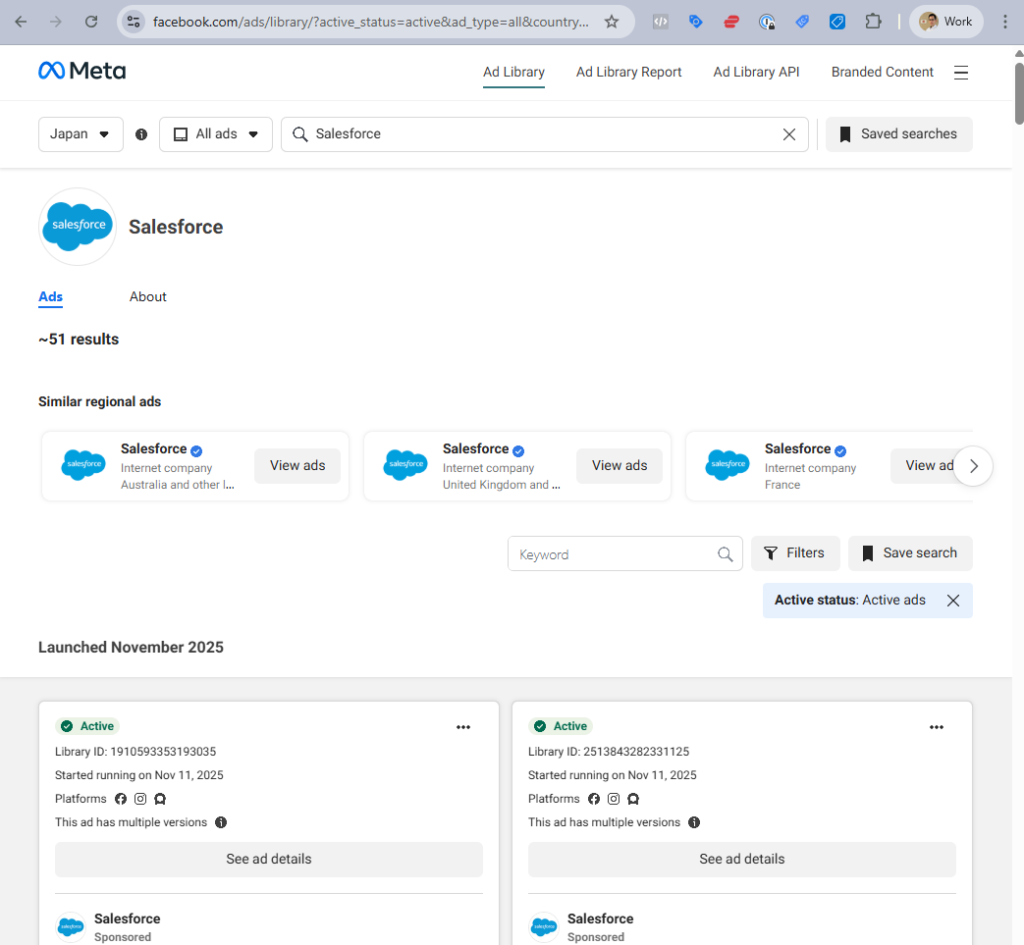1024x945 pixels.
Task: Click See ad details on first ad
Action: coord(268,859)
